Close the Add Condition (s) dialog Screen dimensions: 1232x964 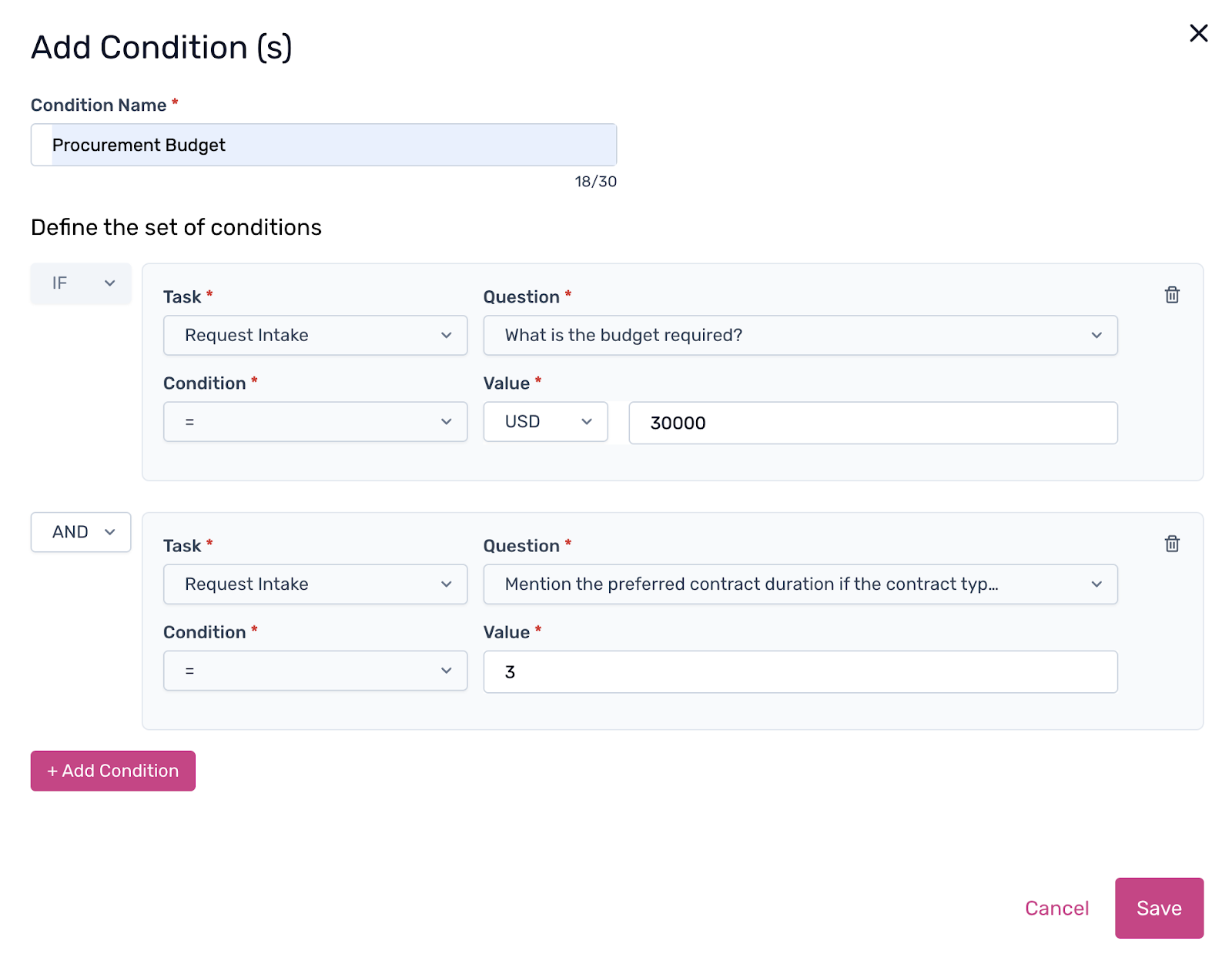(x=1199, y=33)
